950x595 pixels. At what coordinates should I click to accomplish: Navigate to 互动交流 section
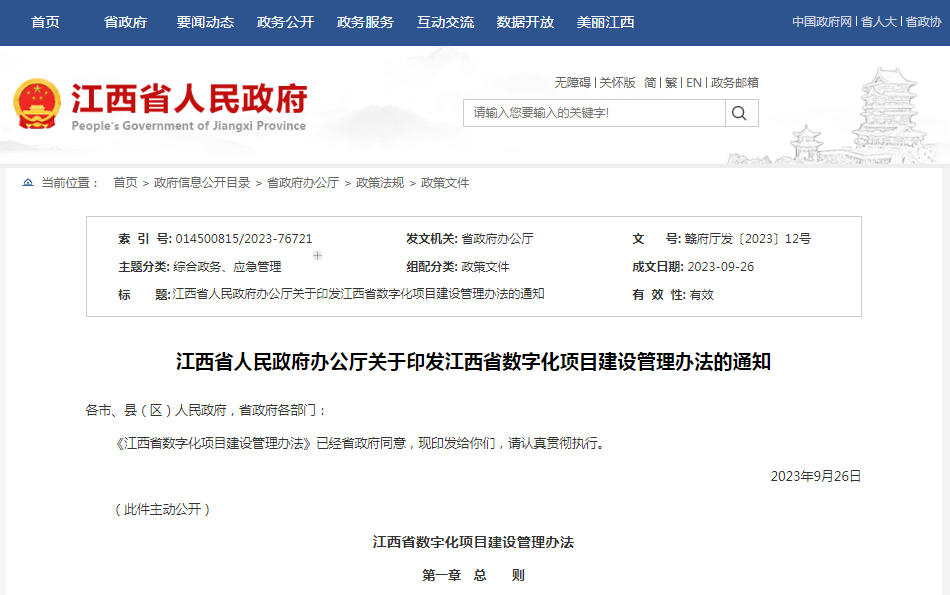[445, 22]
